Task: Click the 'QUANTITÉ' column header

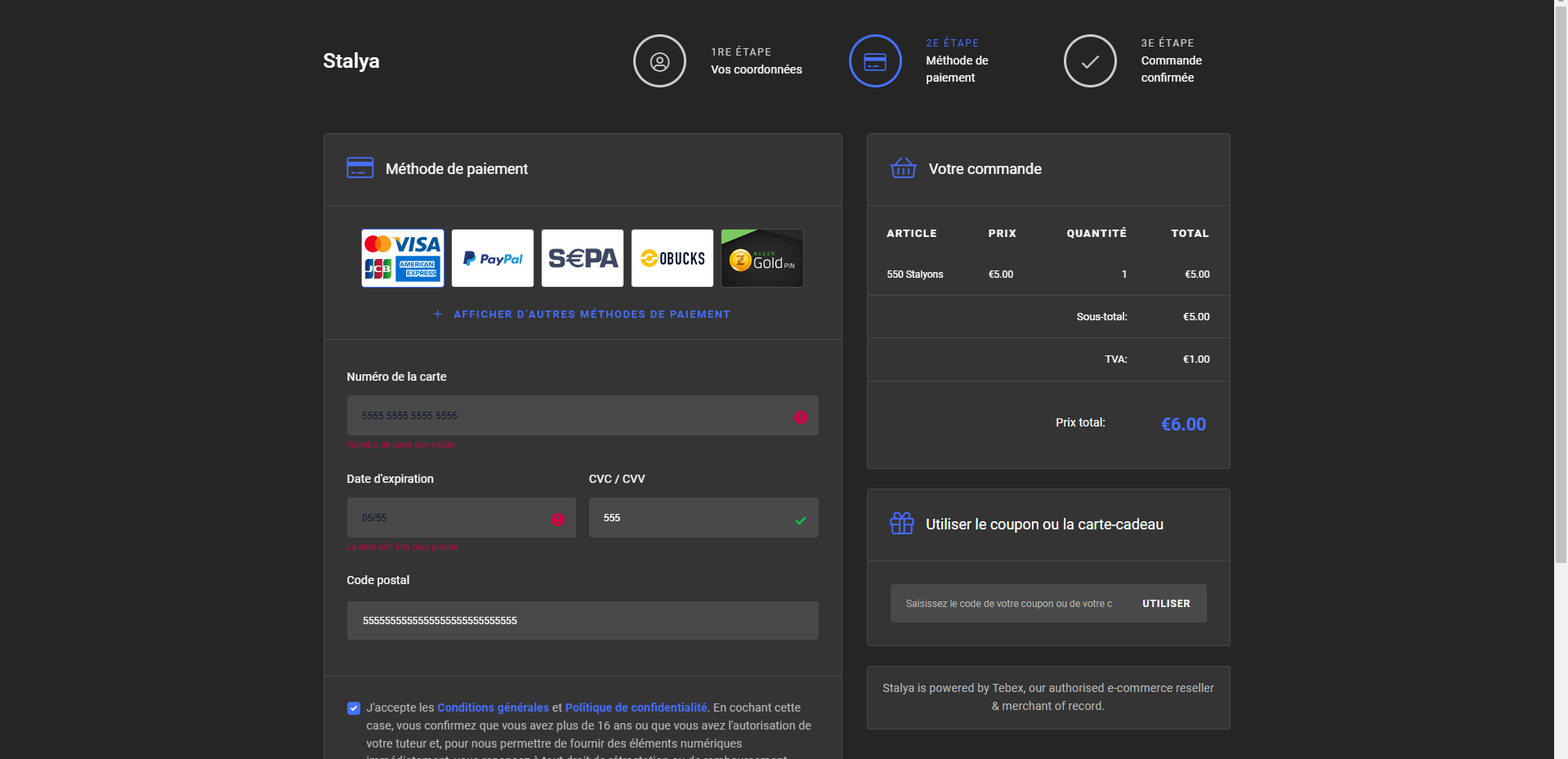Action: (1097, 234)
